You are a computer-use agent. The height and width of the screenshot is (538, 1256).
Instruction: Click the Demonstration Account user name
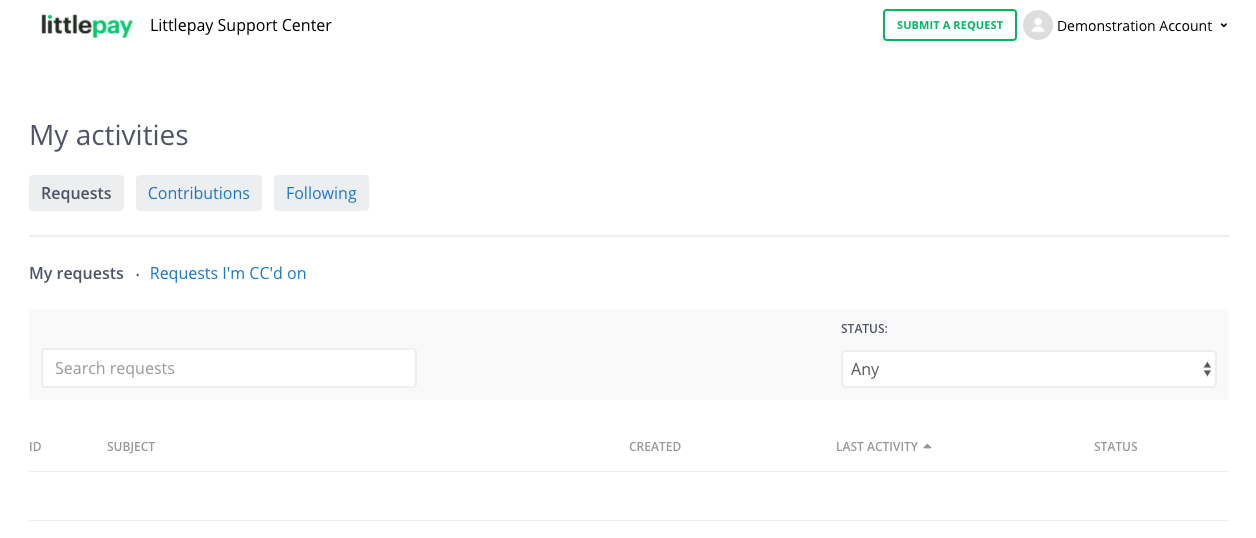pos(1134,26)
